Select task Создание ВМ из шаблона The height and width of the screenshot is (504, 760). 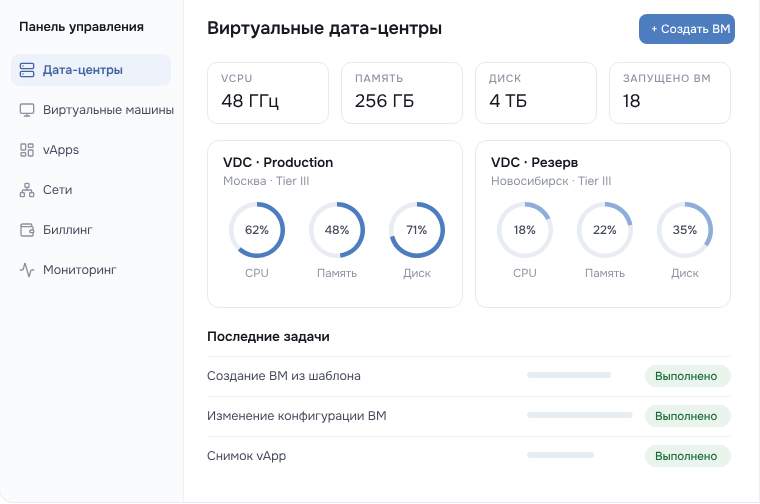[x=284, y=376]
